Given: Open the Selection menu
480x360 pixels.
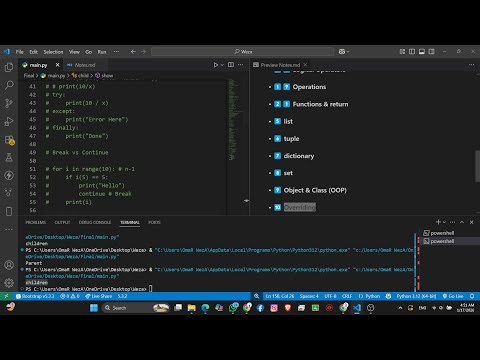Looking at the screenshot, I should coord(53,52).
